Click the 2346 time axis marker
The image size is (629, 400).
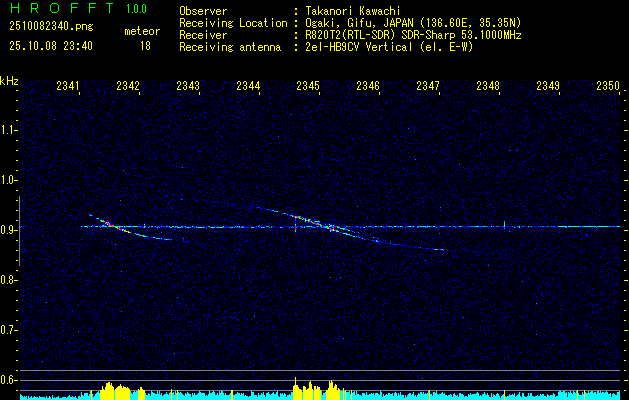pos(368,85)
